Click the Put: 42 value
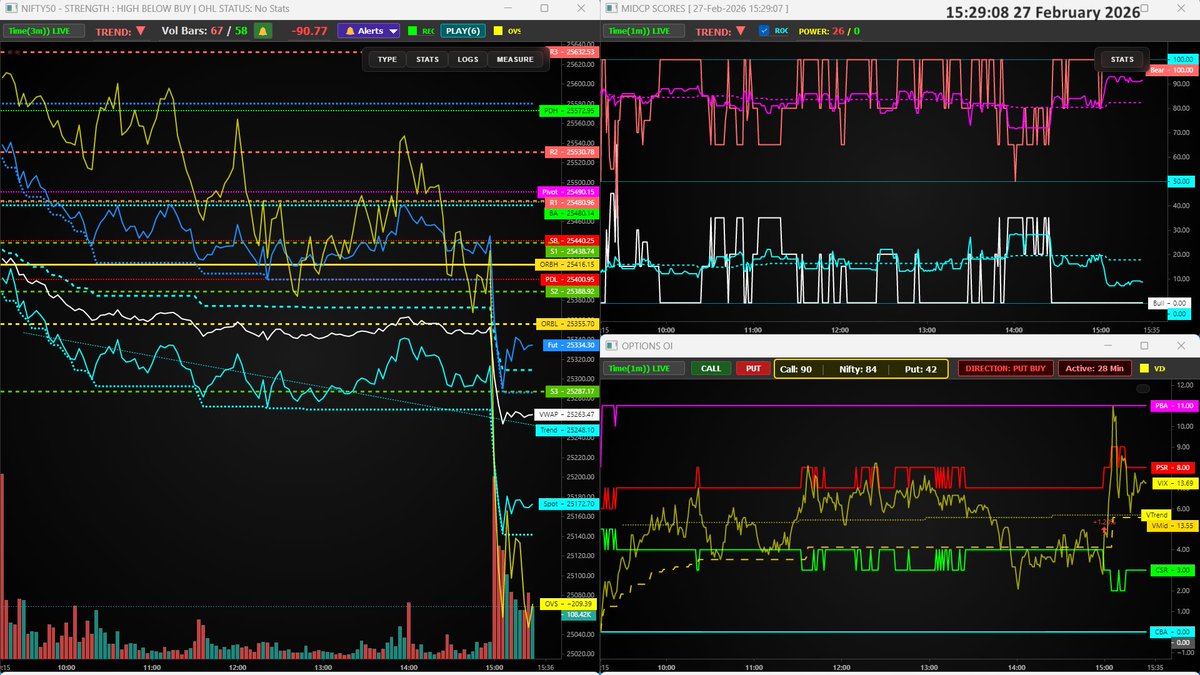 [919, 369]
